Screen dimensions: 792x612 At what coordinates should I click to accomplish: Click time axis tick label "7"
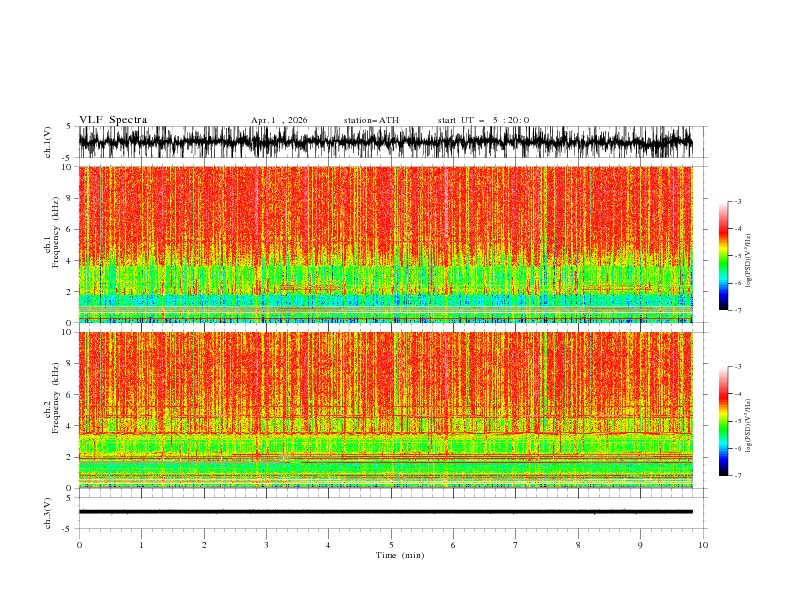click(x=516, y=545)
